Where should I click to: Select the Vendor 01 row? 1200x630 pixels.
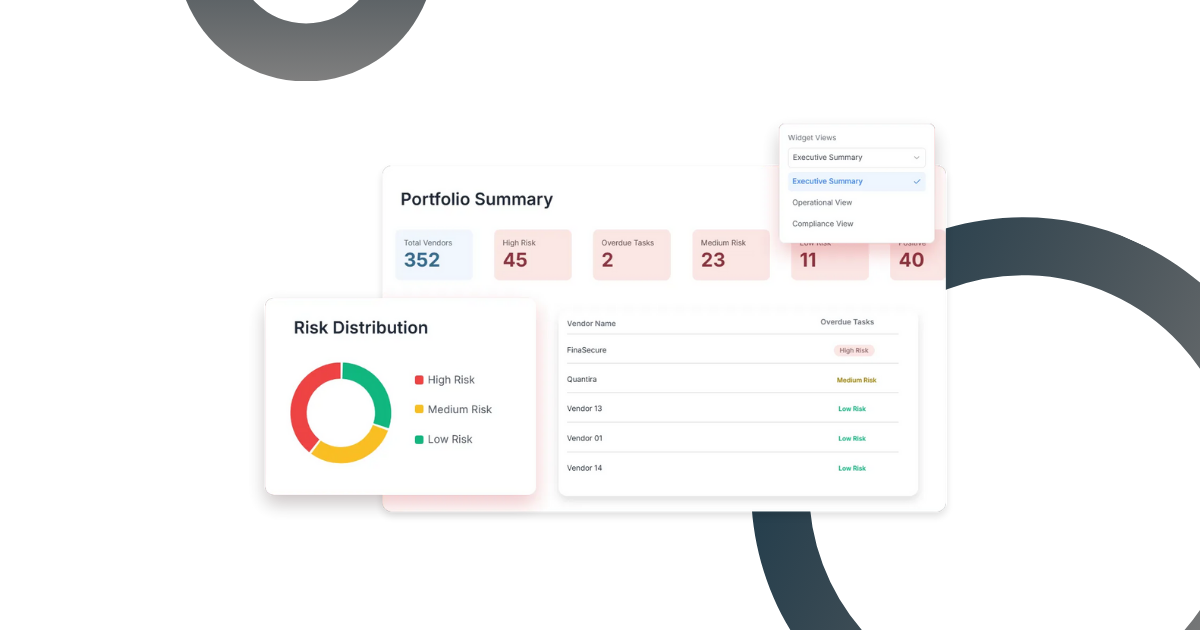(733, 438)
